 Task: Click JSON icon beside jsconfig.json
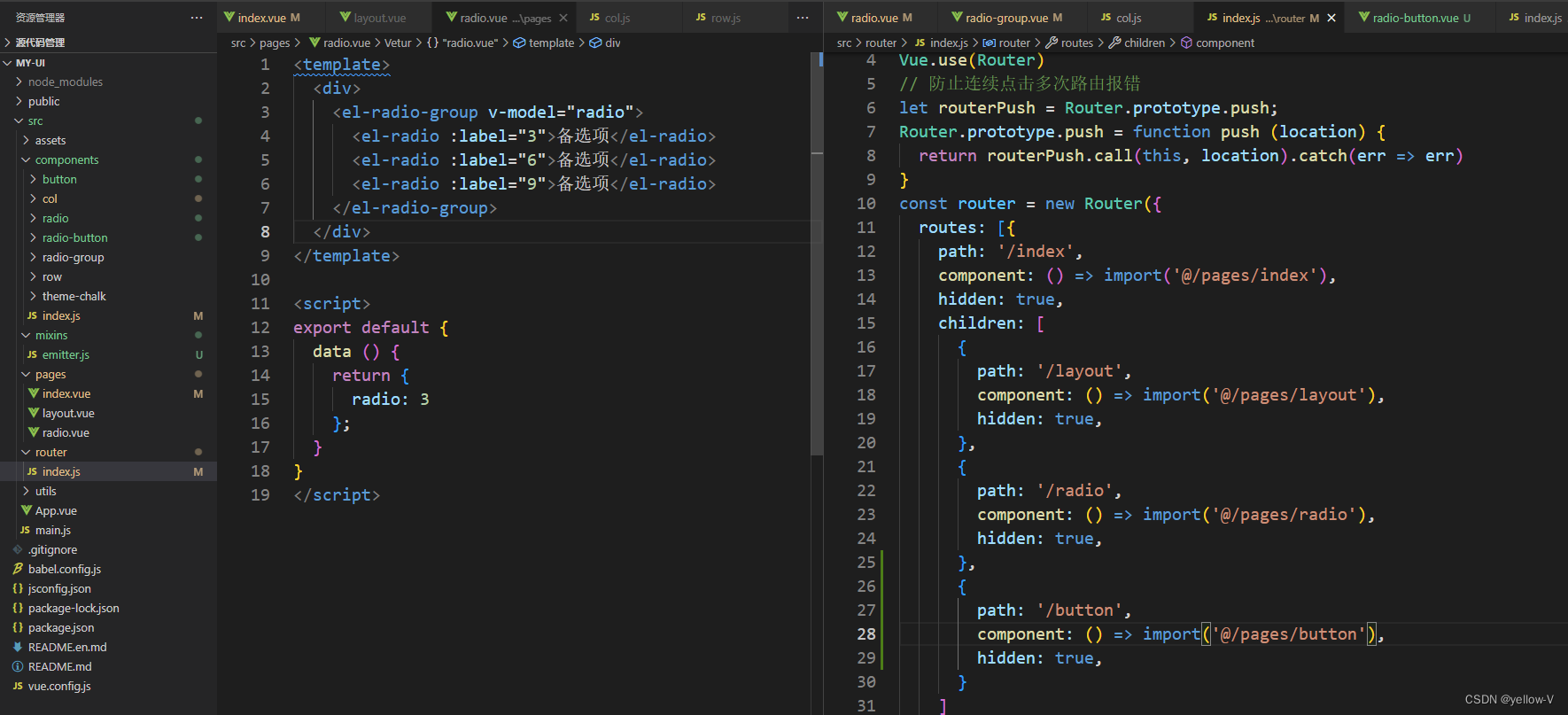(18, 588)
